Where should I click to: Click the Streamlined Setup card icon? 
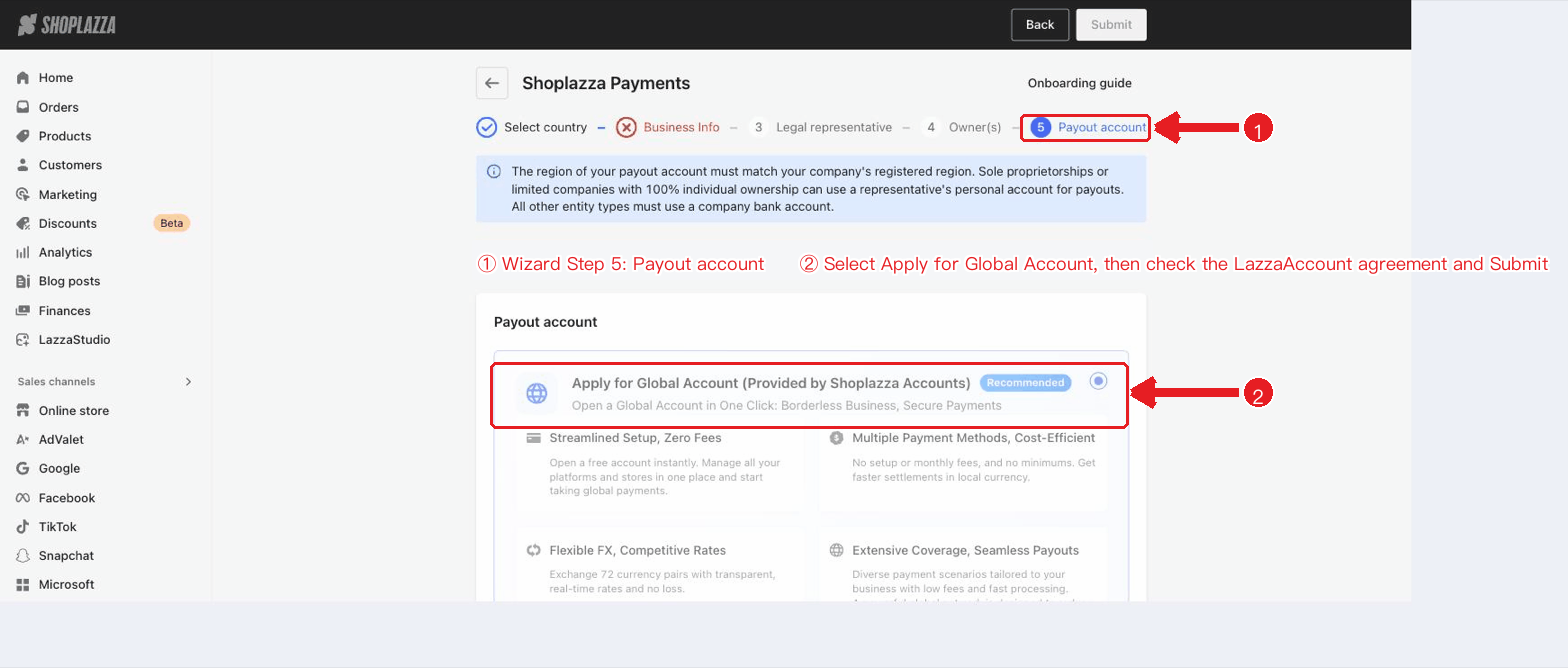(x=534, y=438)
